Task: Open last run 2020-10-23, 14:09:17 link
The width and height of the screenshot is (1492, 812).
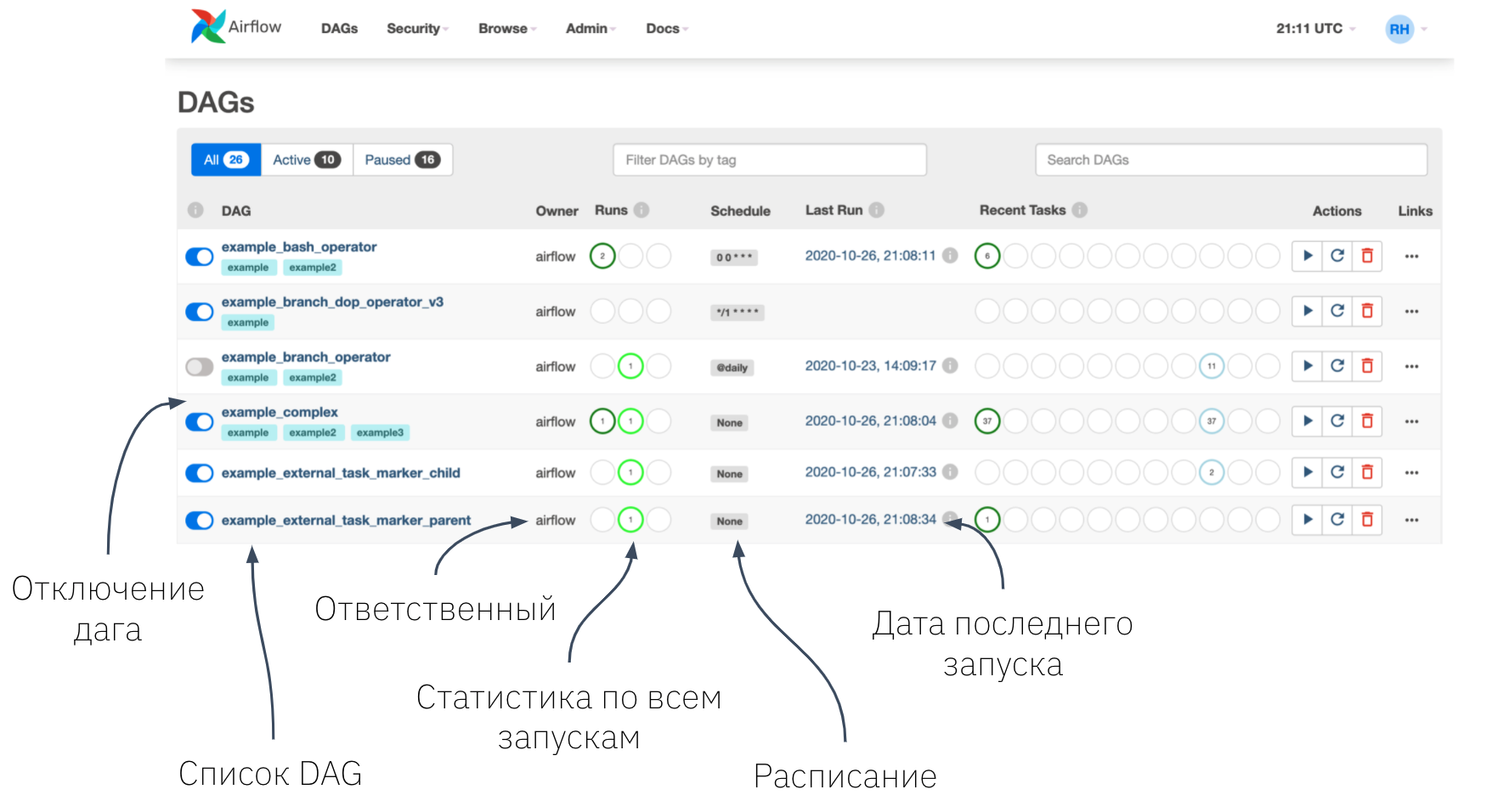Action: [870, 365]
